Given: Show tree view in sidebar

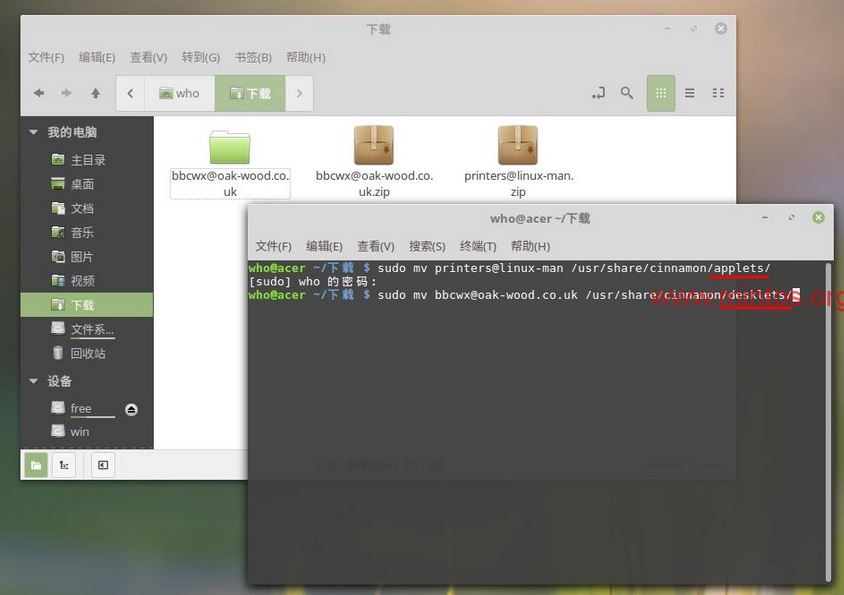Looking at the screenshot, I should click(x=64, y=464).
